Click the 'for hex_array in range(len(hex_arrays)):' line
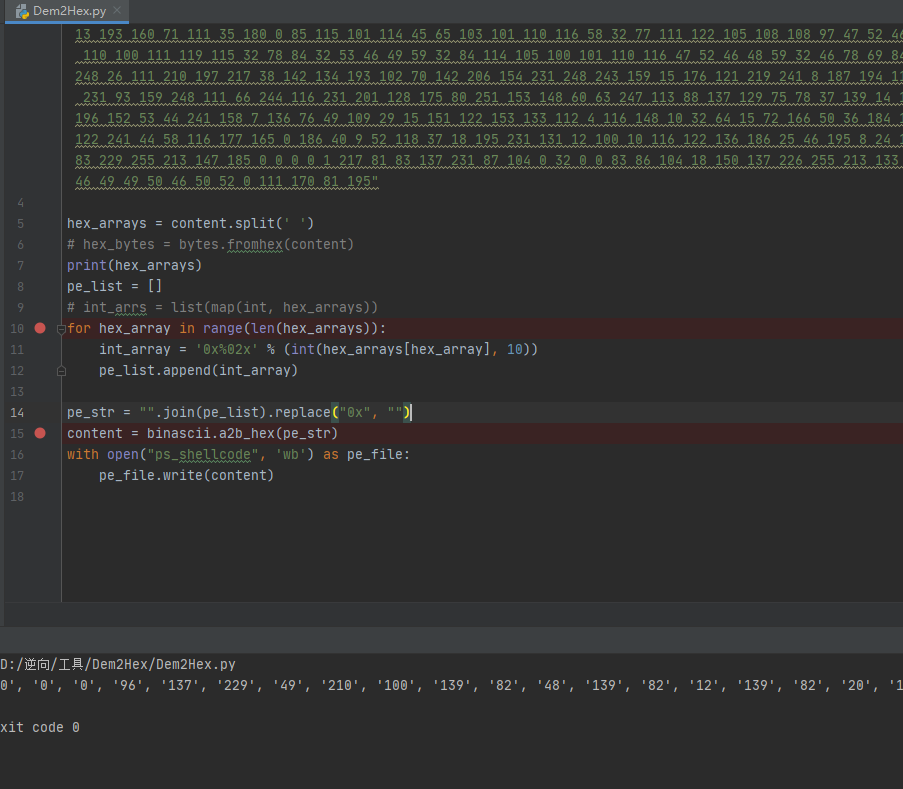Image resolution: width=903 pixels, height=789 pixels. [226, 328]
